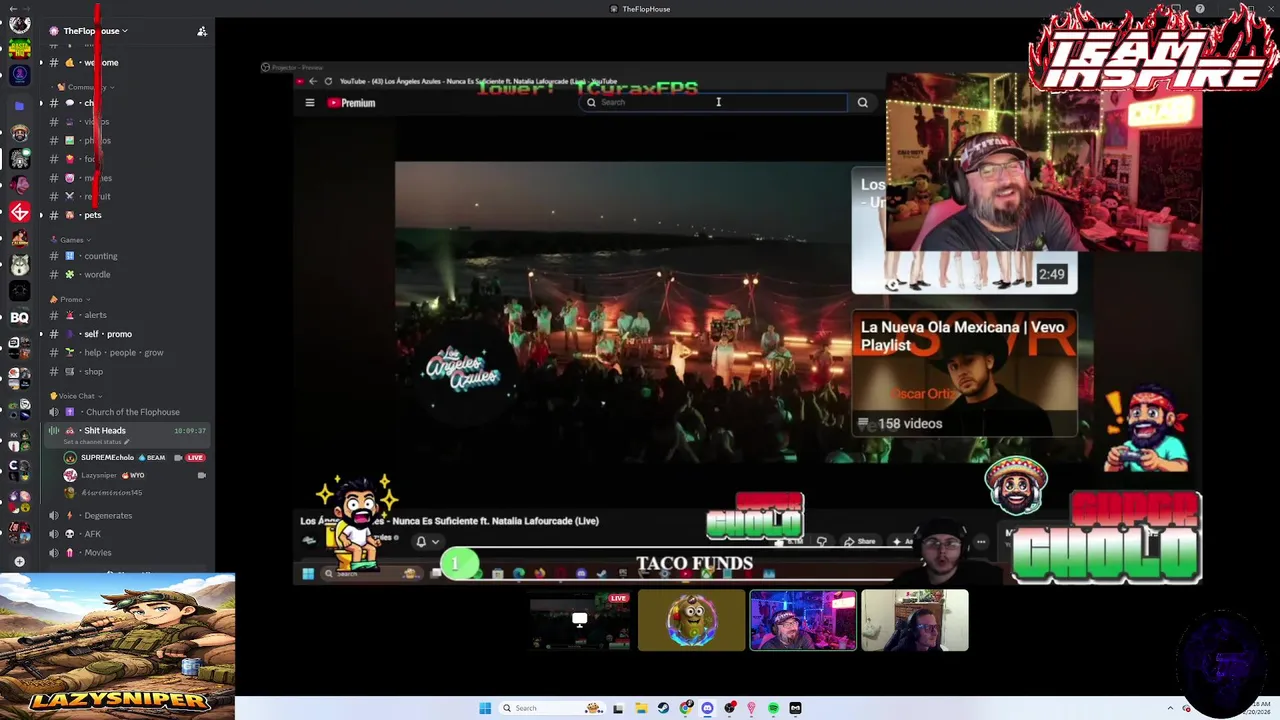
Task: Click 'Set a channel status' text
Action: [x=92, y=442]
